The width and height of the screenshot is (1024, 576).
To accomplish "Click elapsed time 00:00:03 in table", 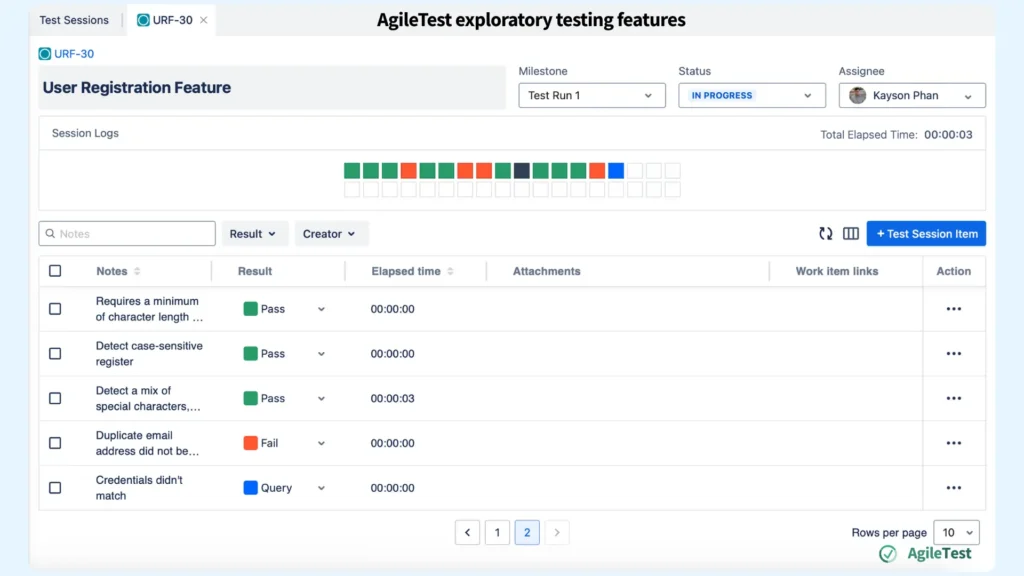I will pyautogui.click(x=392, y=398).
